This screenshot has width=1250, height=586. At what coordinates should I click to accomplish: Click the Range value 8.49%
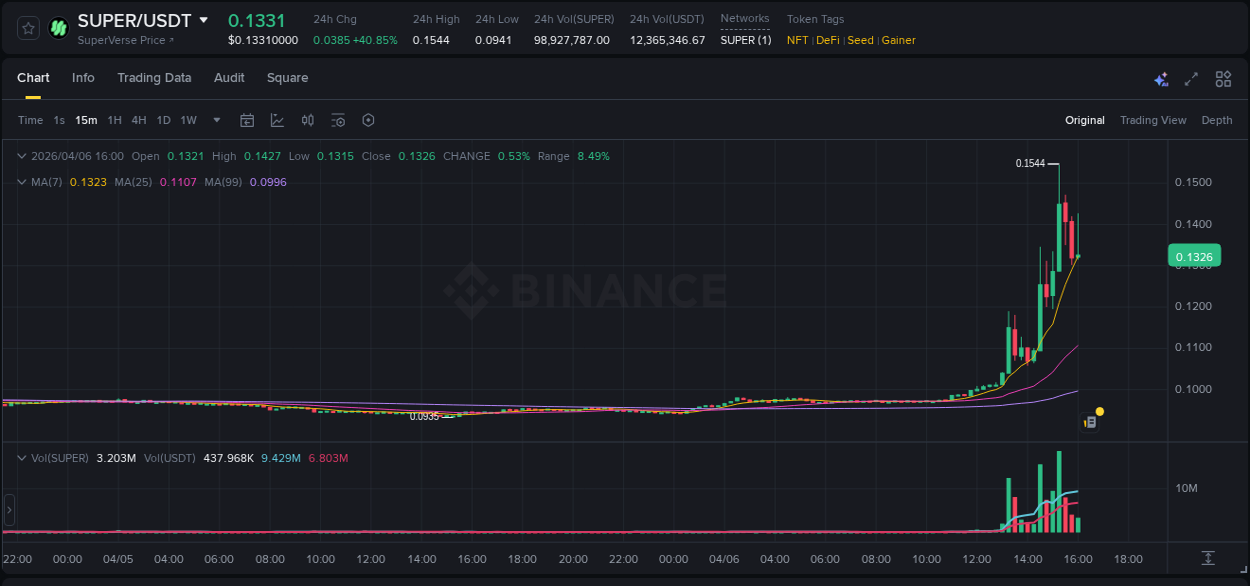pos(593,156)
